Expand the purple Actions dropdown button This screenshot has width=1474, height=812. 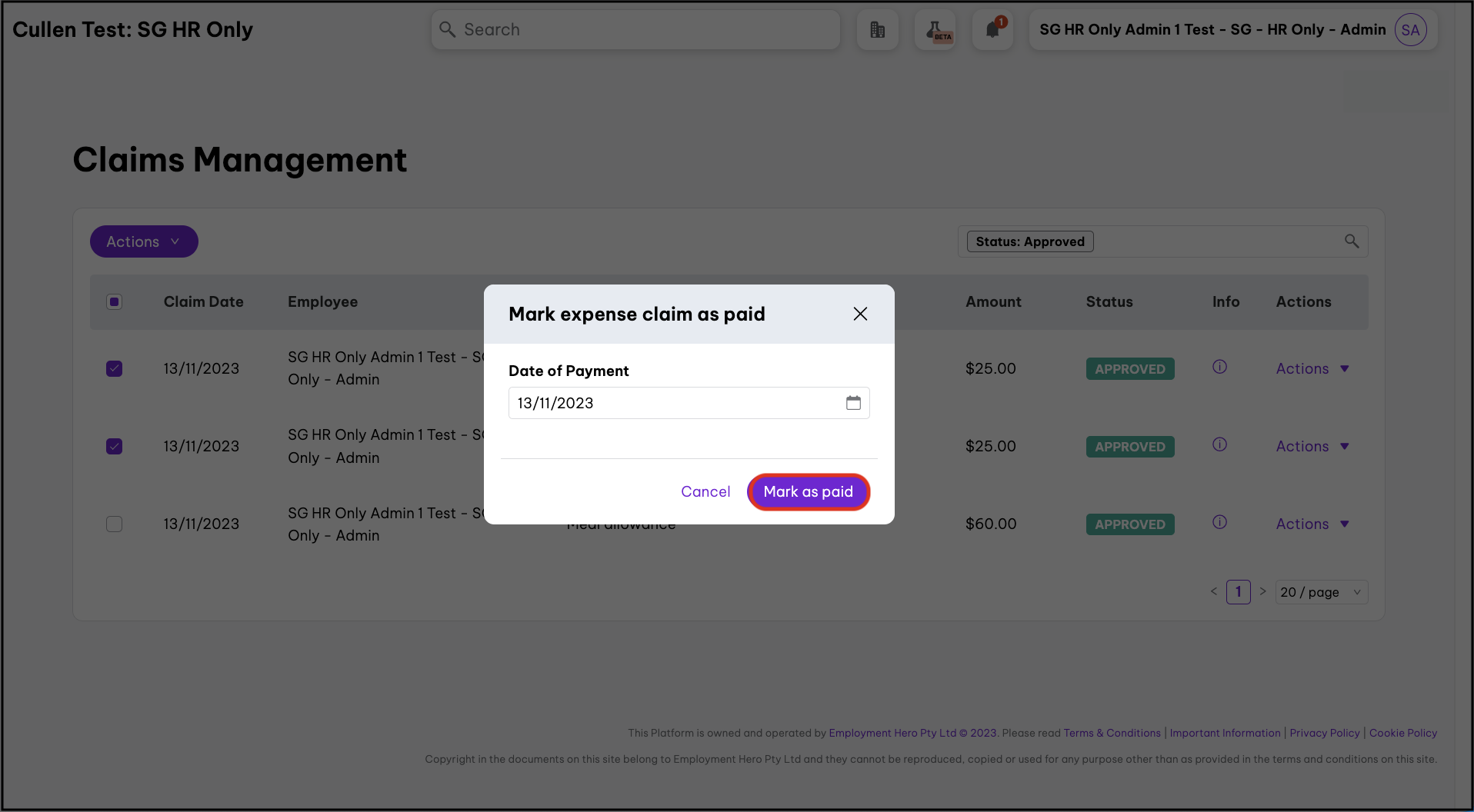[144, 241]
